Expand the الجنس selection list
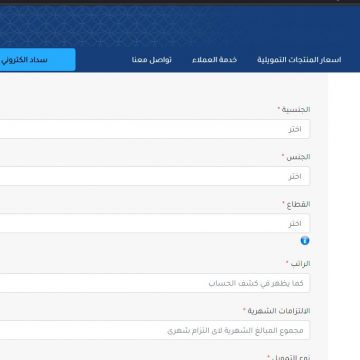This screenshot has width=360, height=360. [x=155, y=176]
